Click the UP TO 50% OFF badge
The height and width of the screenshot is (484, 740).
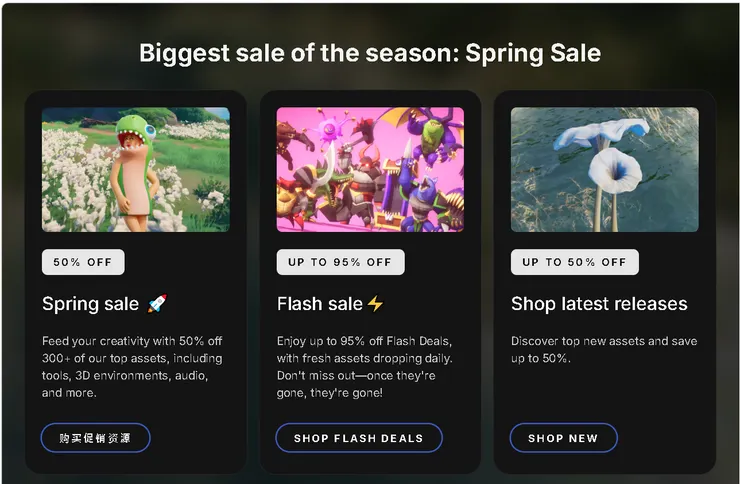574,262
